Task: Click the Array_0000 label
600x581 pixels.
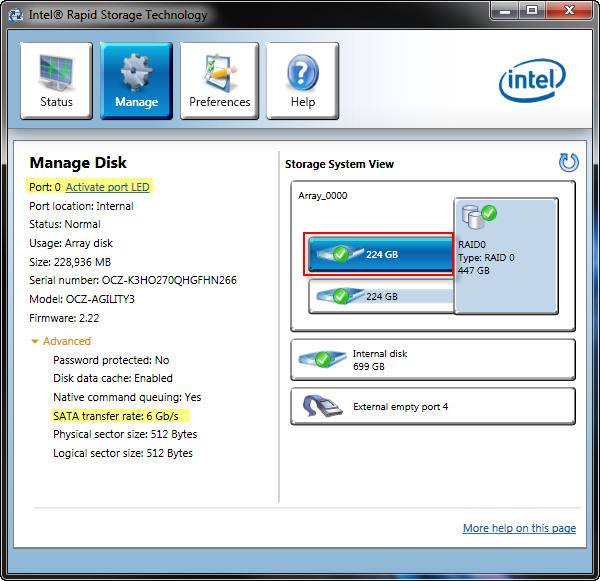Action: pos(323,196)
